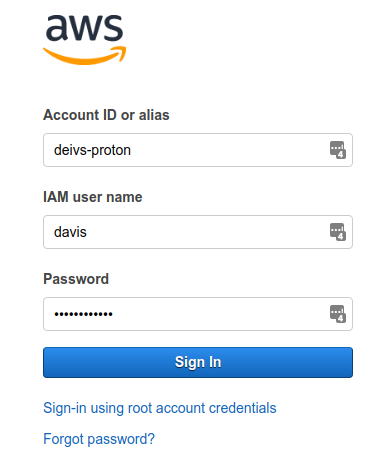Open password manager icon in IAM user name field
This screenshot has height=469, width=377.
[x=338, y=232]
